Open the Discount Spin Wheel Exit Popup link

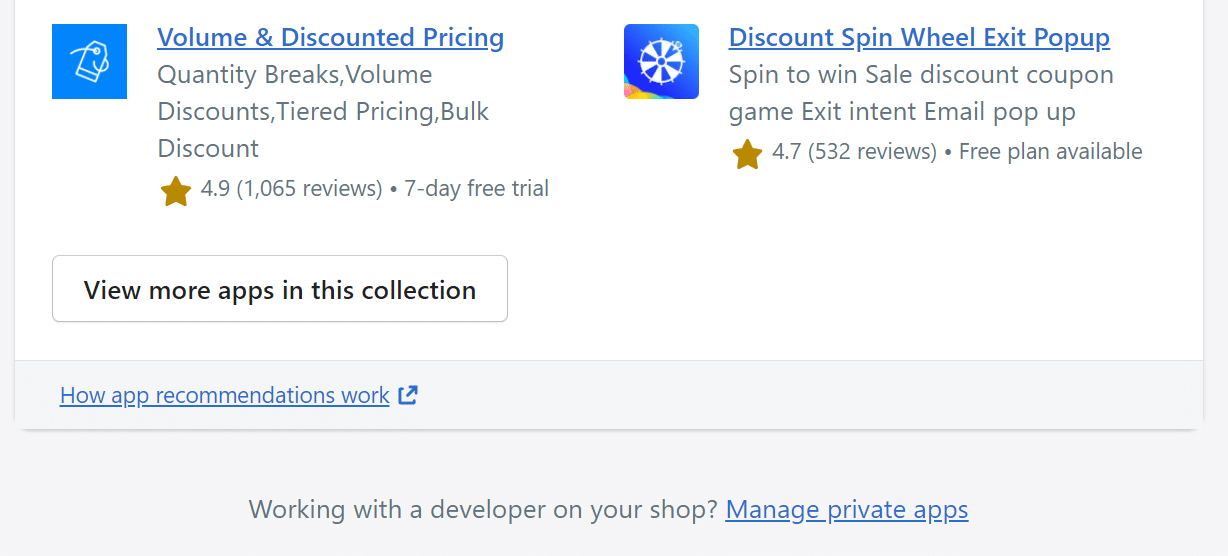point(919,38)
